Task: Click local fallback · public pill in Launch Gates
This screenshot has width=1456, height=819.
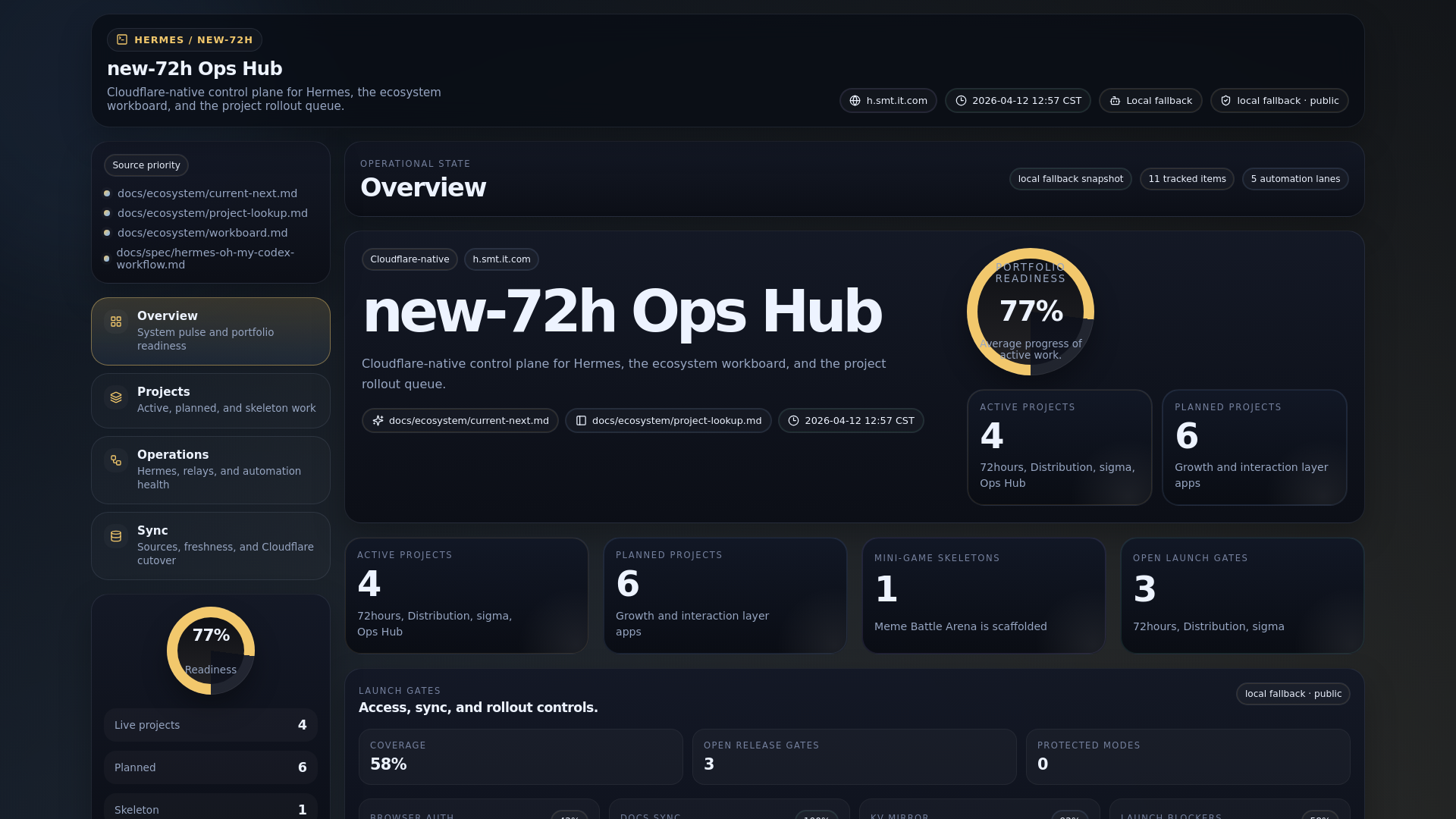Action: (1293, 694)
